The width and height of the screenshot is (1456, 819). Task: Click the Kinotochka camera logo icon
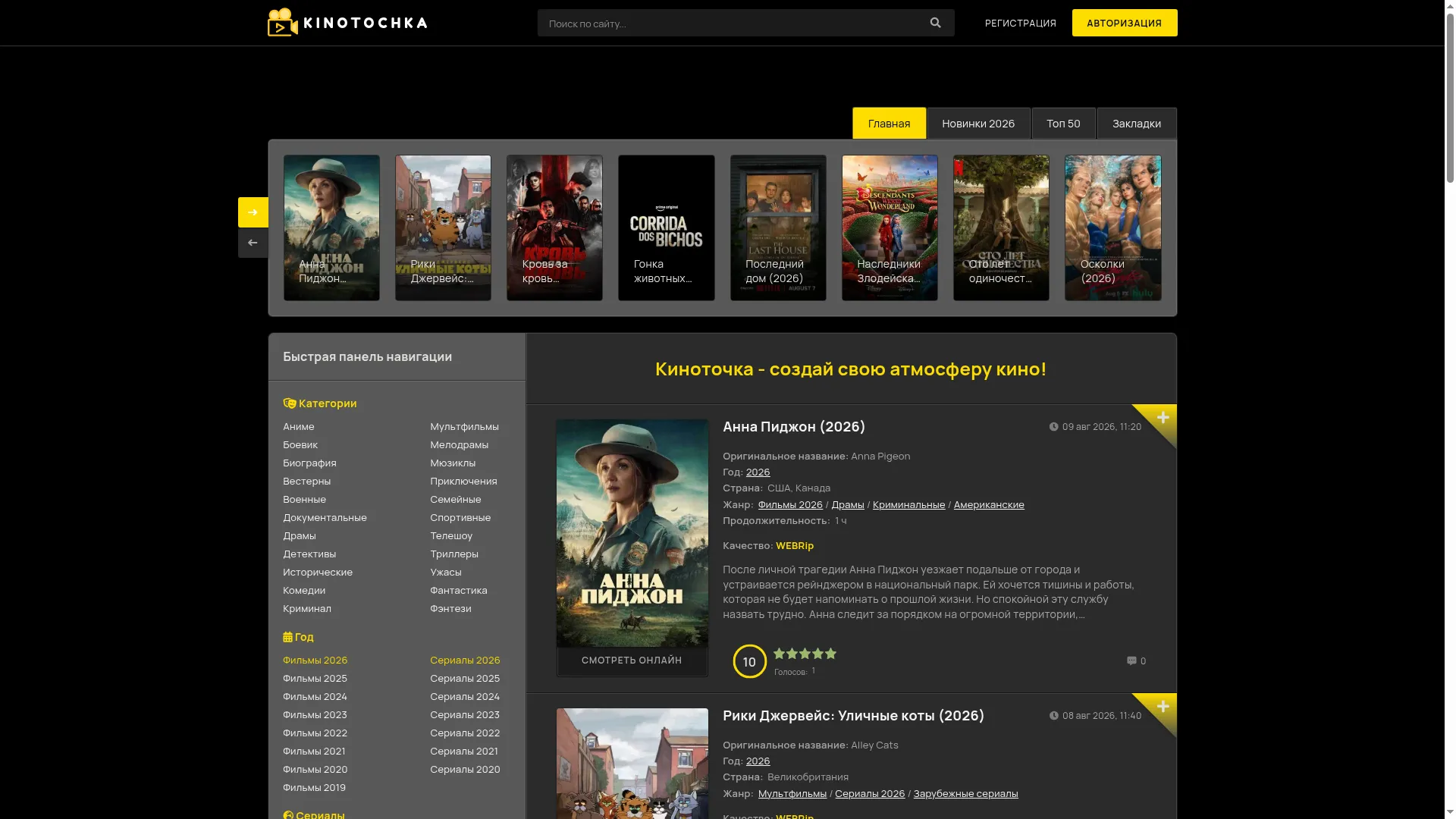coord(283,22)
